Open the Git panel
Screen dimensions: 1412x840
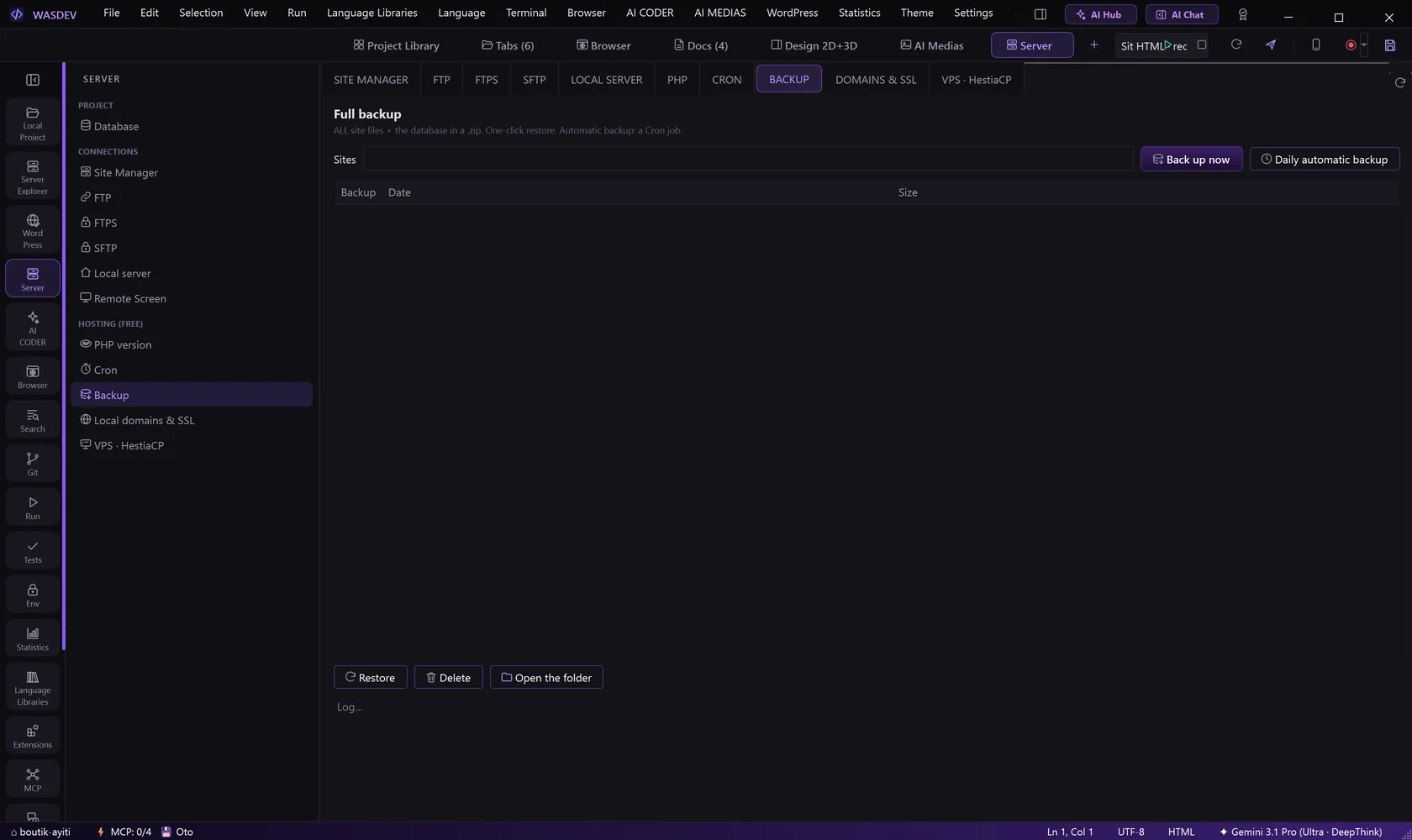coord(33,465)
